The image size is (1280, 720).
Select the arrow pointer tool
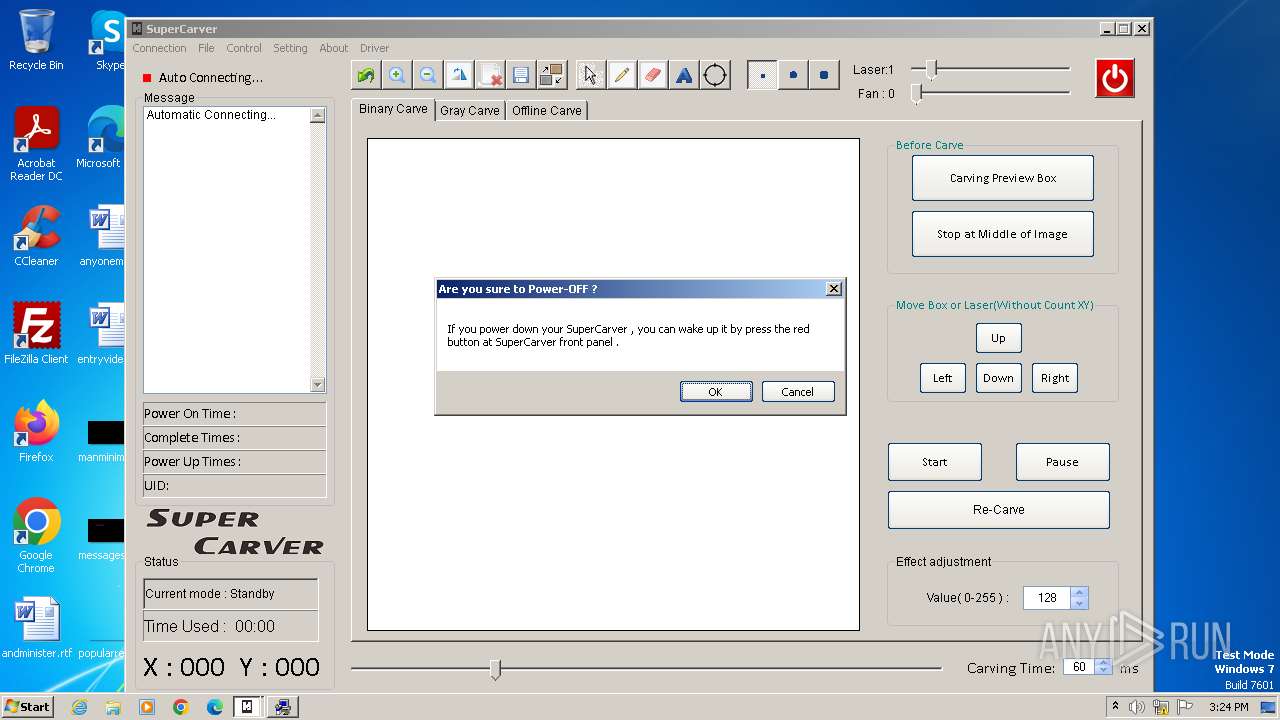click(x=591, y=75)
